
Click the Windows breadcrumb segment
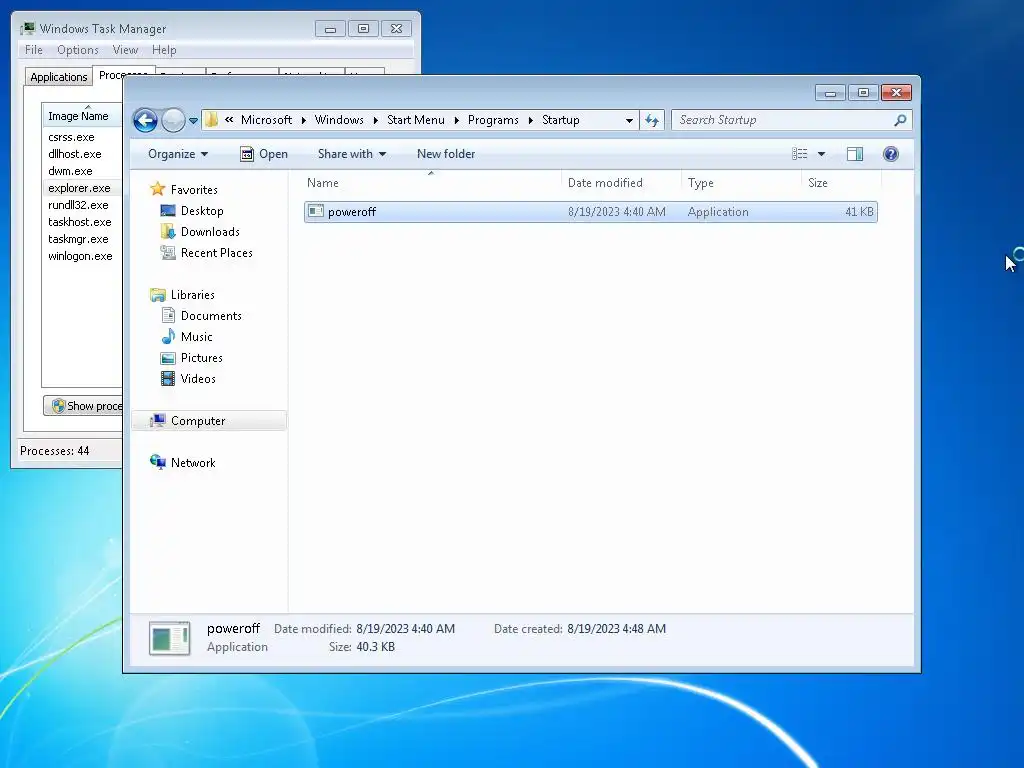click(339, 120)
